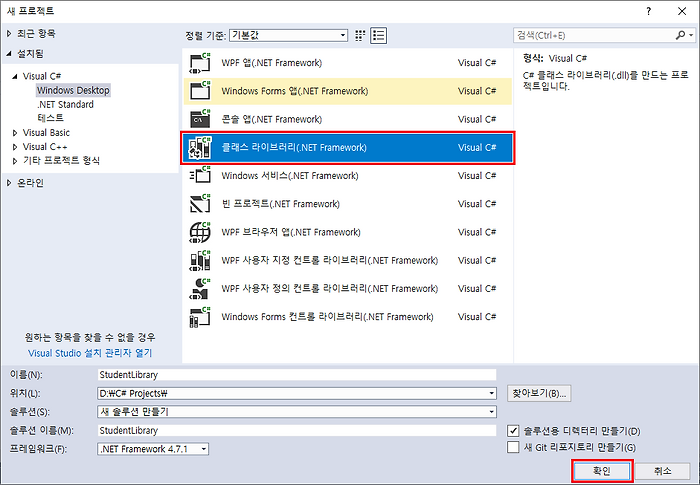
Task: Click the Windows Forms 앱 template icon
Action: pyautogui.click(x=200, y=91)
